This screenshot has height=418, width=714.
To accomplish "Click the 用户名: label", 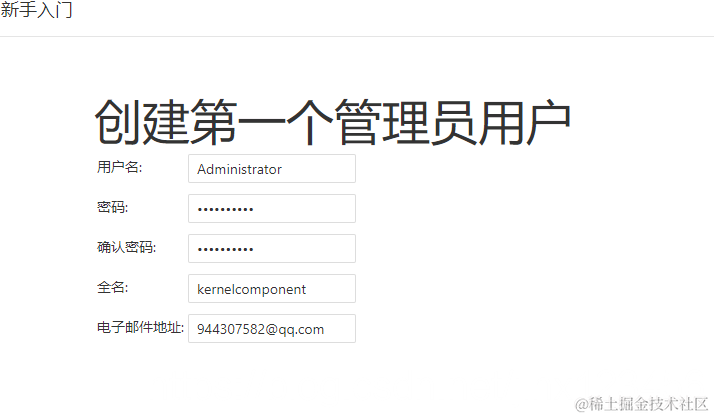I will tap(119, 167).
